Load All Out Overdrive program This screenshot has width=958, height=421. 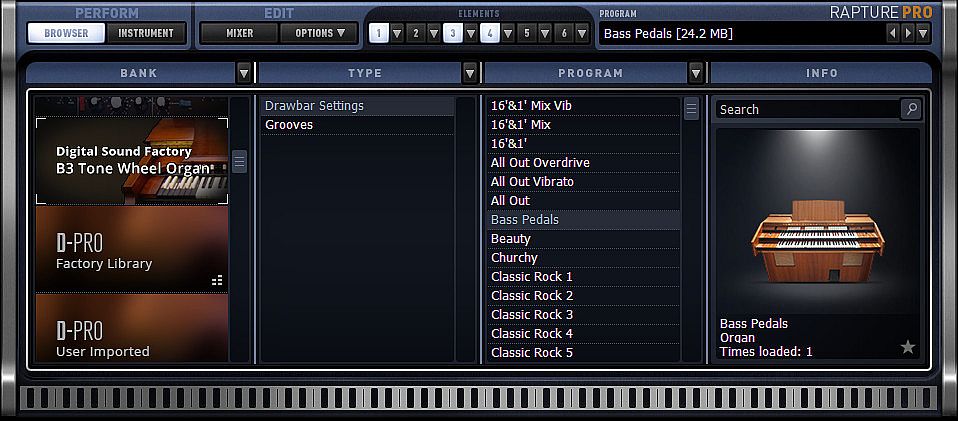[583, 163]
